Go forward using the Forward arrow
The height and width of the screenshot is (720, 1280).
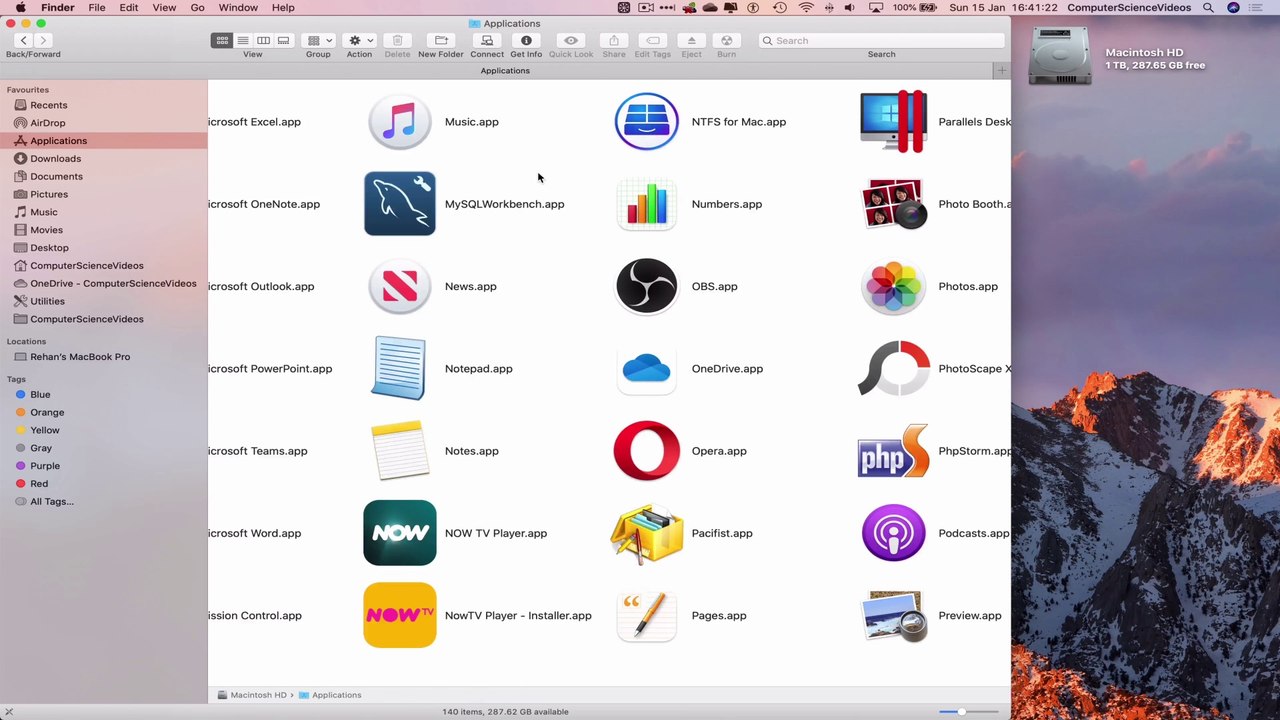(42, 40)
